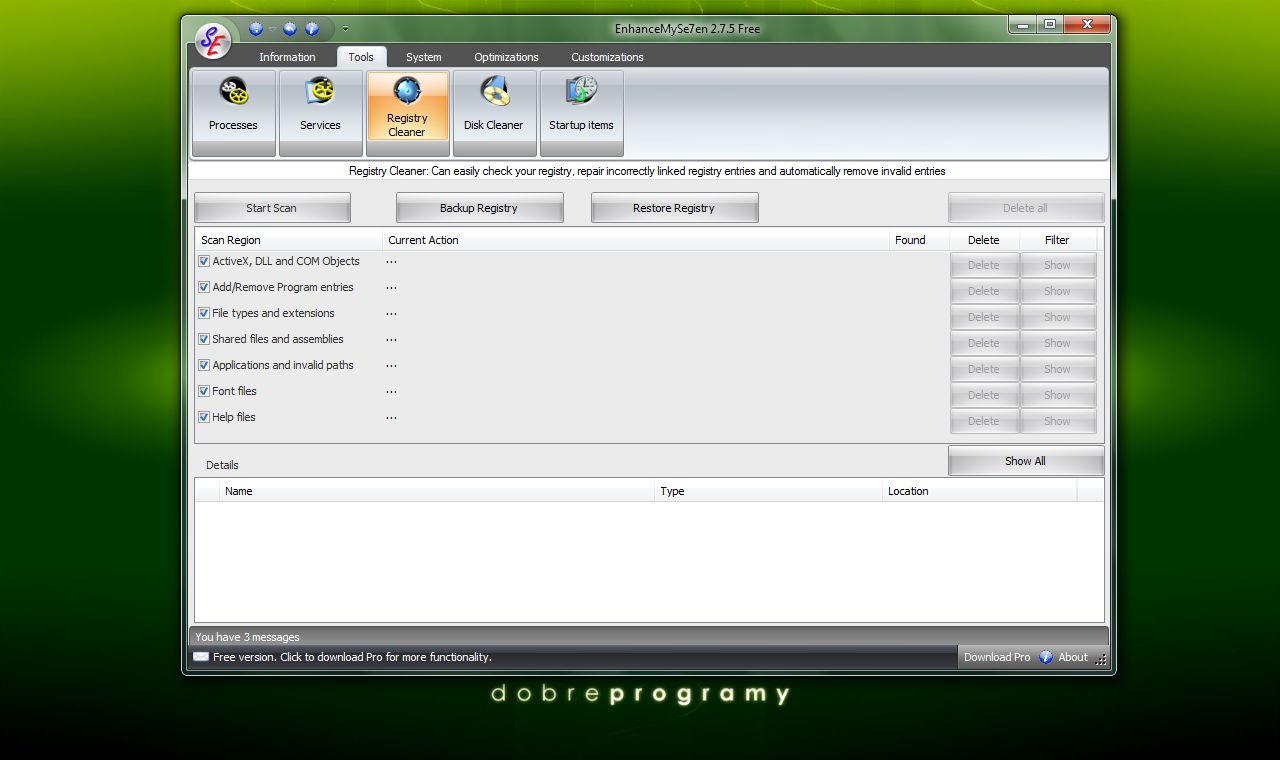
Task: Click the Found column header
Action: pos(919,240)
